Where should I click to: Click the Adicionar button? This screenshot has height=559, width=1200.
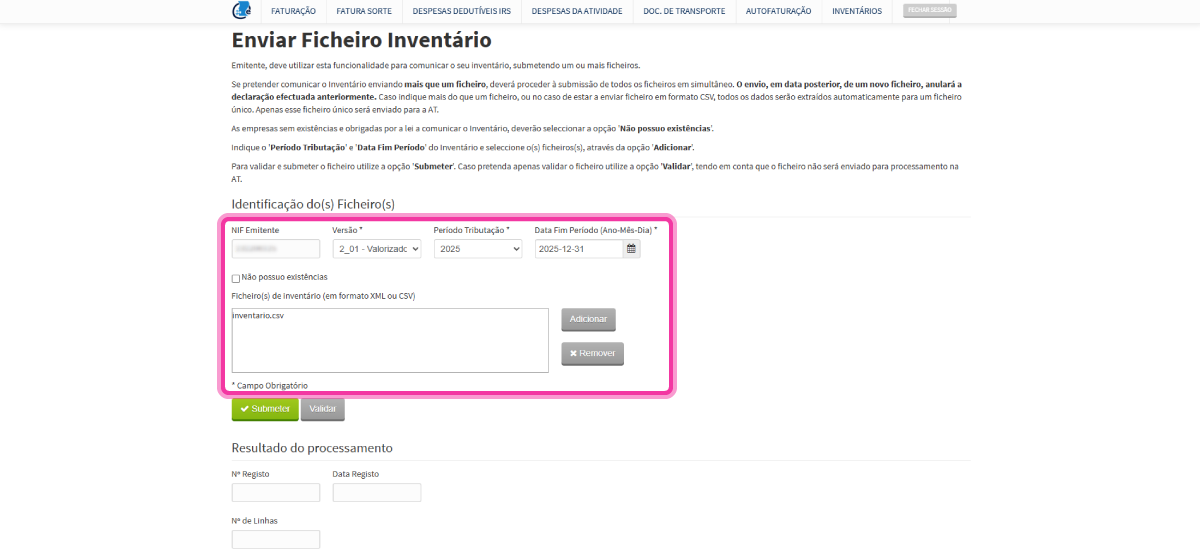point(588,319)
